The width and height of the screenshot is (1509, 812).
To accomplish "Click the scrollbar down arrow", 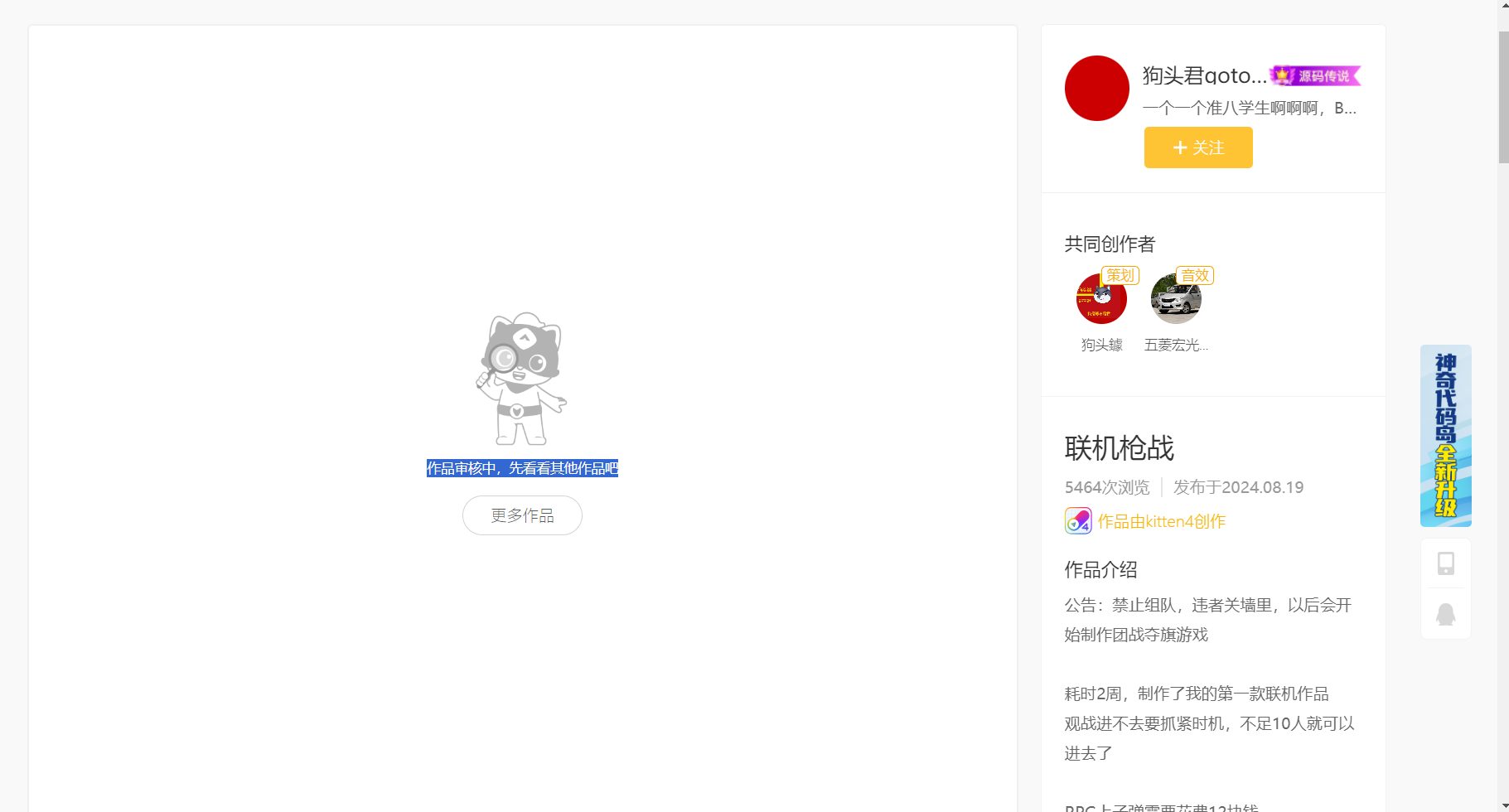I will 1503,805.
